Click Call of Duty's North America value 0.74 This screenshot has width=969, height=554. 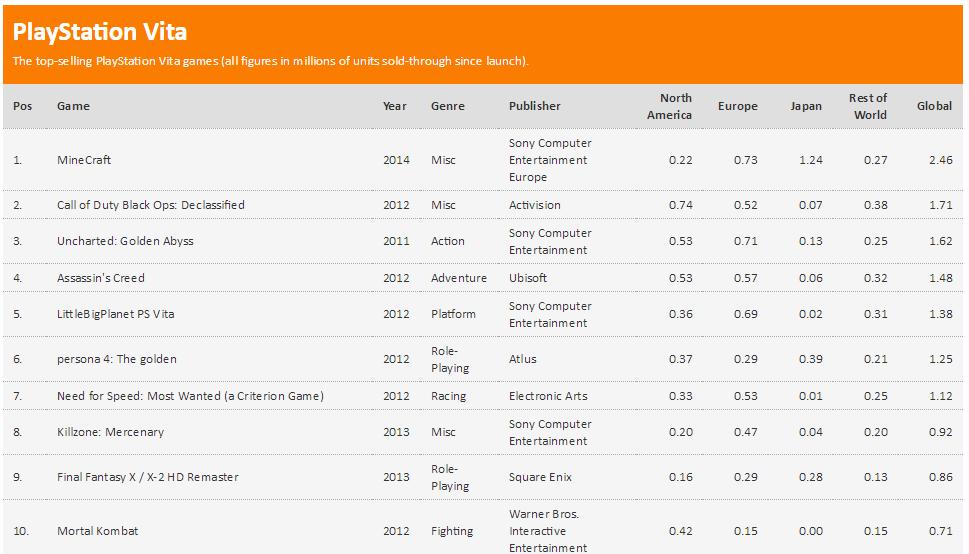(680, 205)
